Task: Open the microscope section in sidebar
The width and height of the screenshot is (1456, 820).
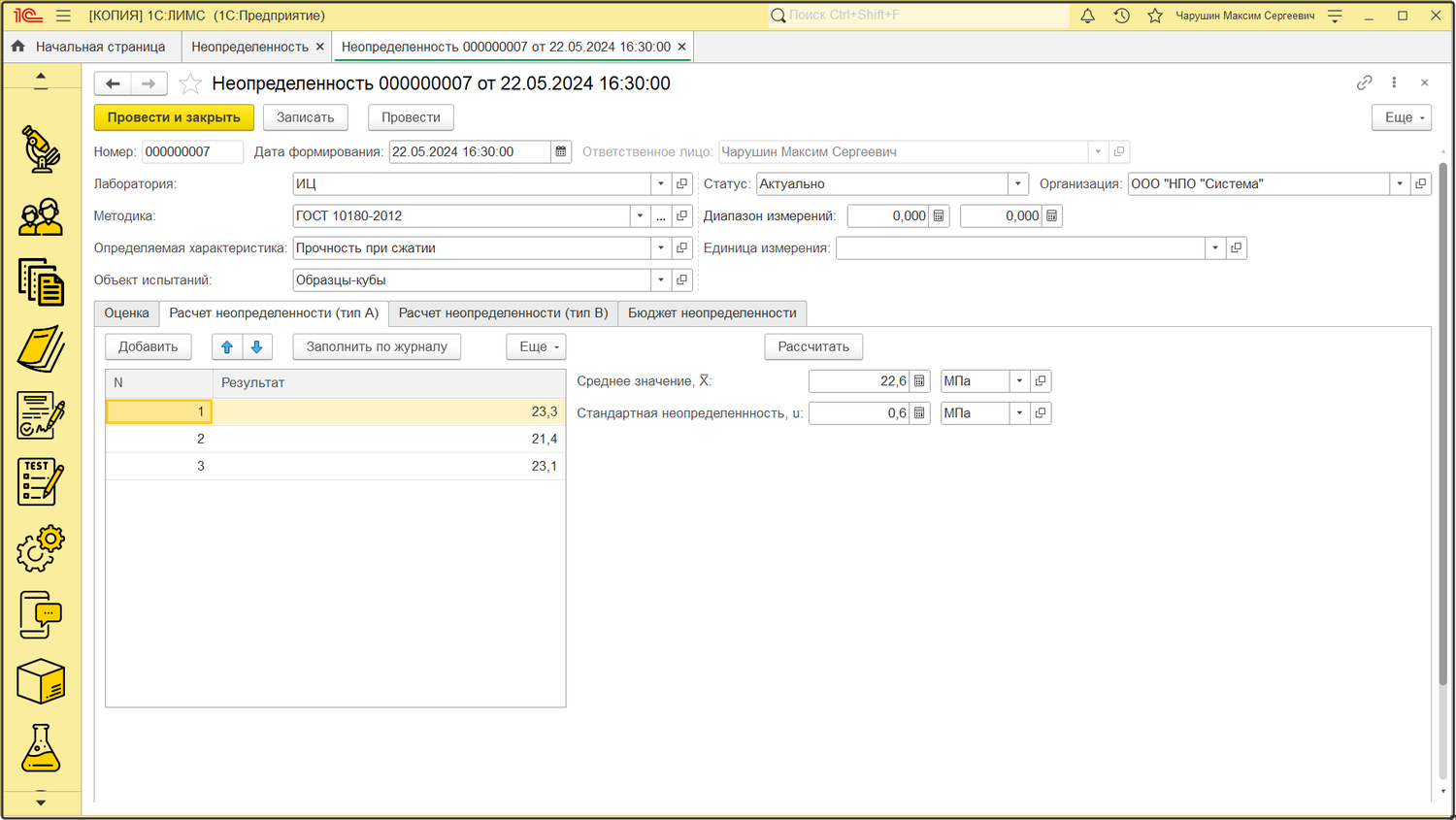Action: pos(41,149)
